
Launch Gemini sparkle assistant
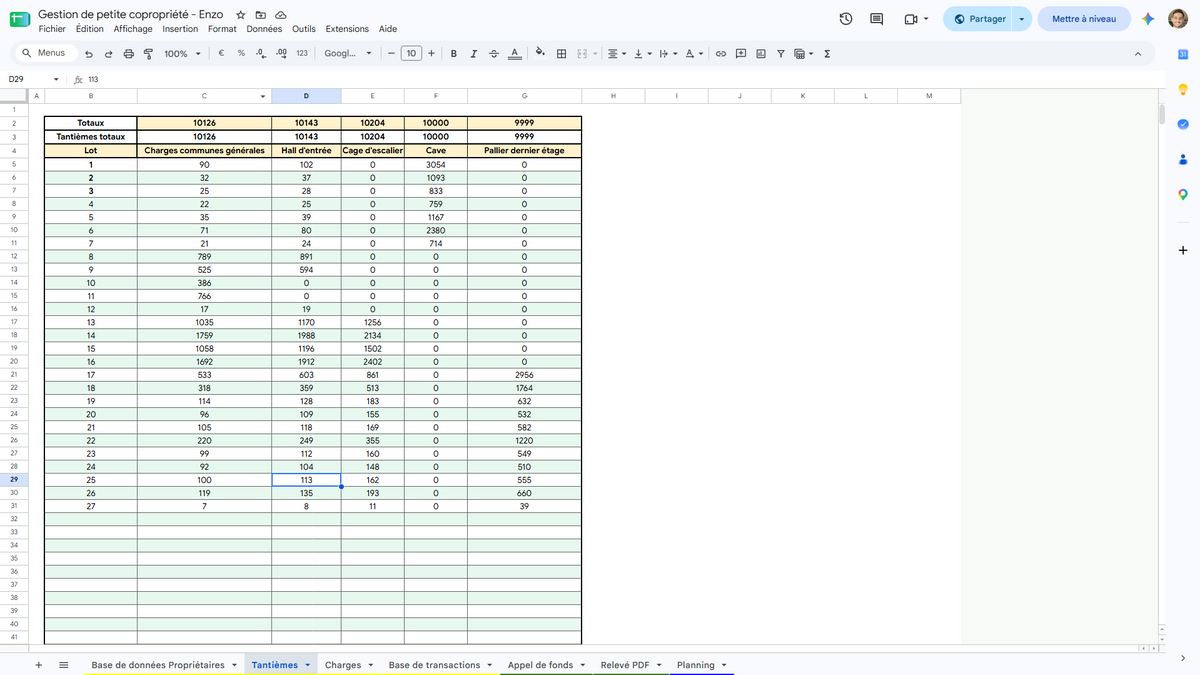[x=1149, y=19]
